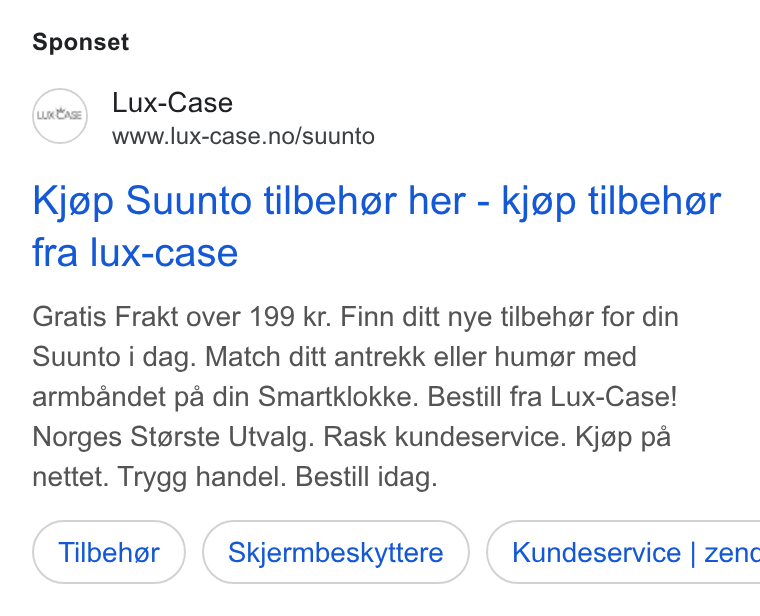Click the Sponset label
Image resolution: width=760 pixels, height=616 pixels.
coord(80,42)
